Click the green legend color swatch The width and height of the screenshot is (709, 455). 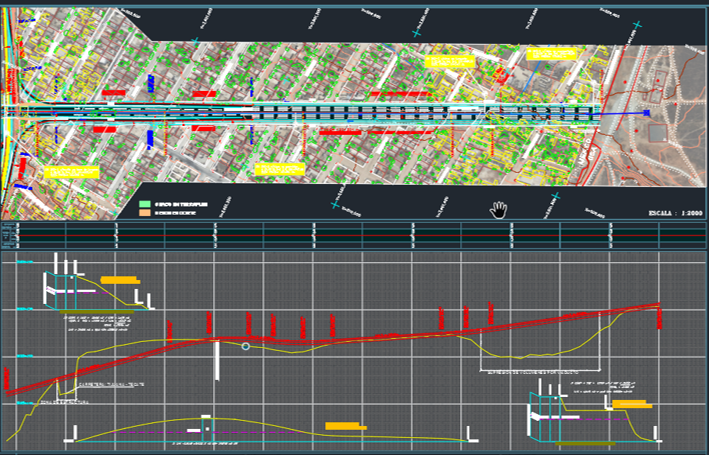[x=145, y=203]
